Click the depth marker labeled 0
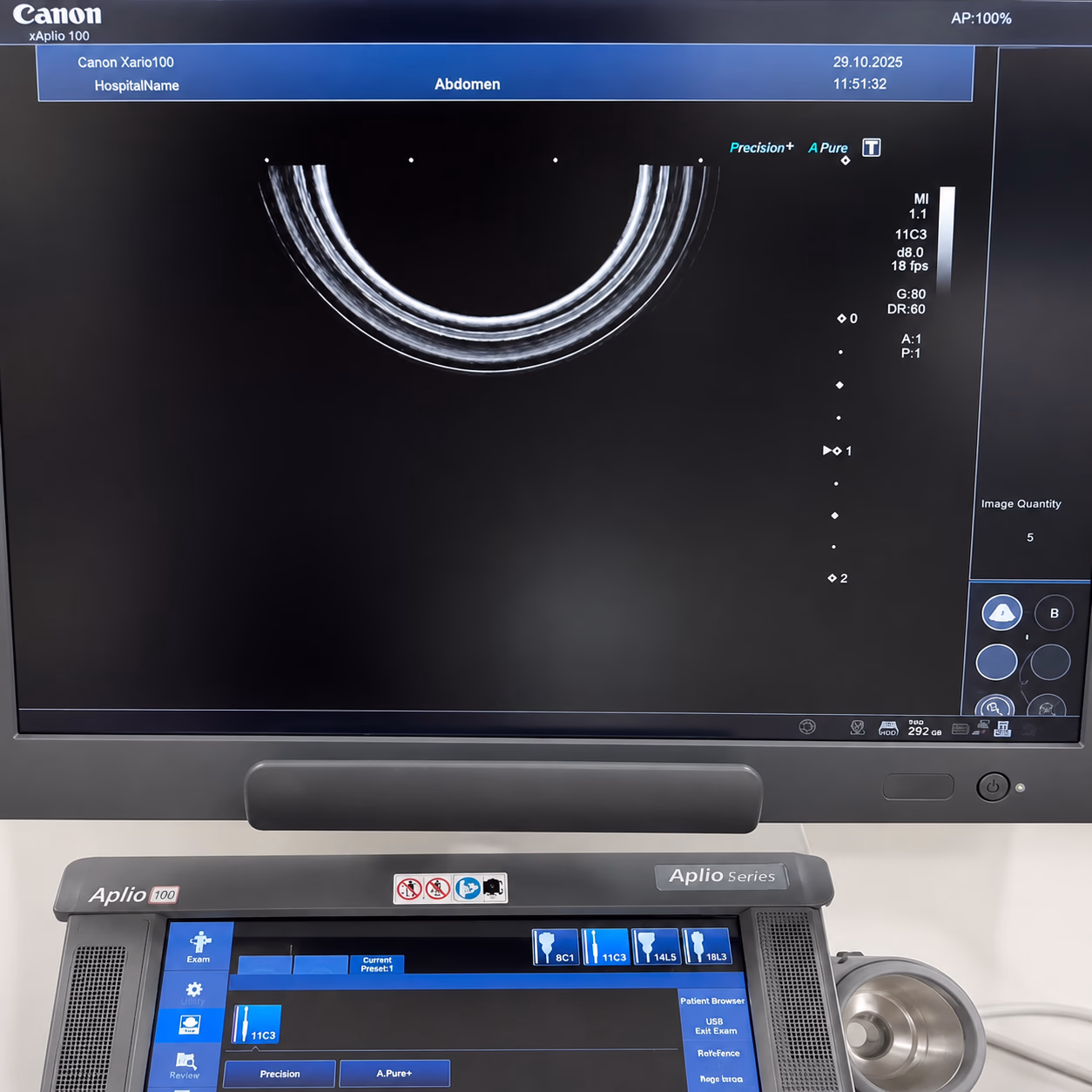The width and height of the screenshot is (1092, 1092). coord(847,319)
